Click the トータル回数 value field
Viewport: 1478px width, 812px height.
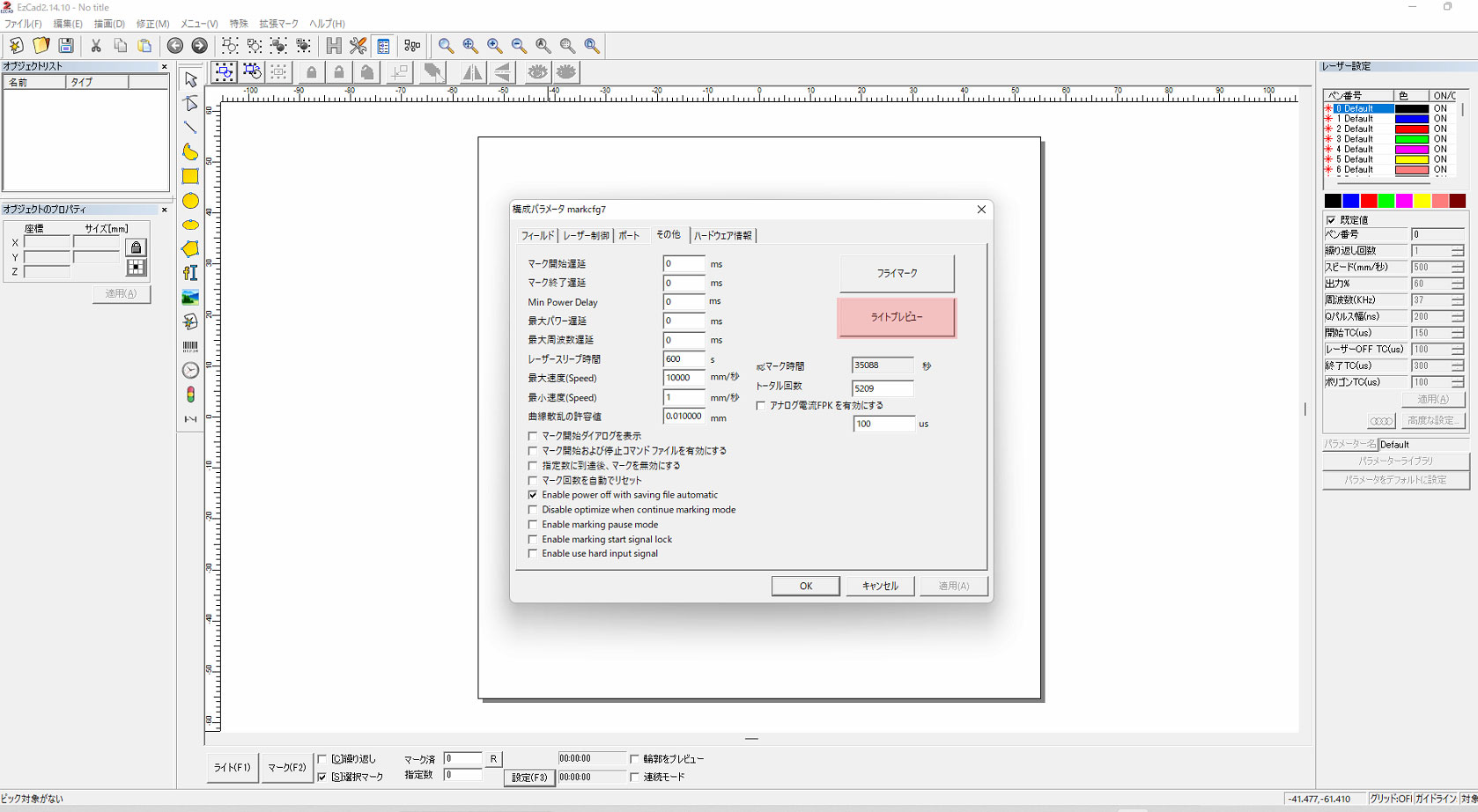pos(883,388)
